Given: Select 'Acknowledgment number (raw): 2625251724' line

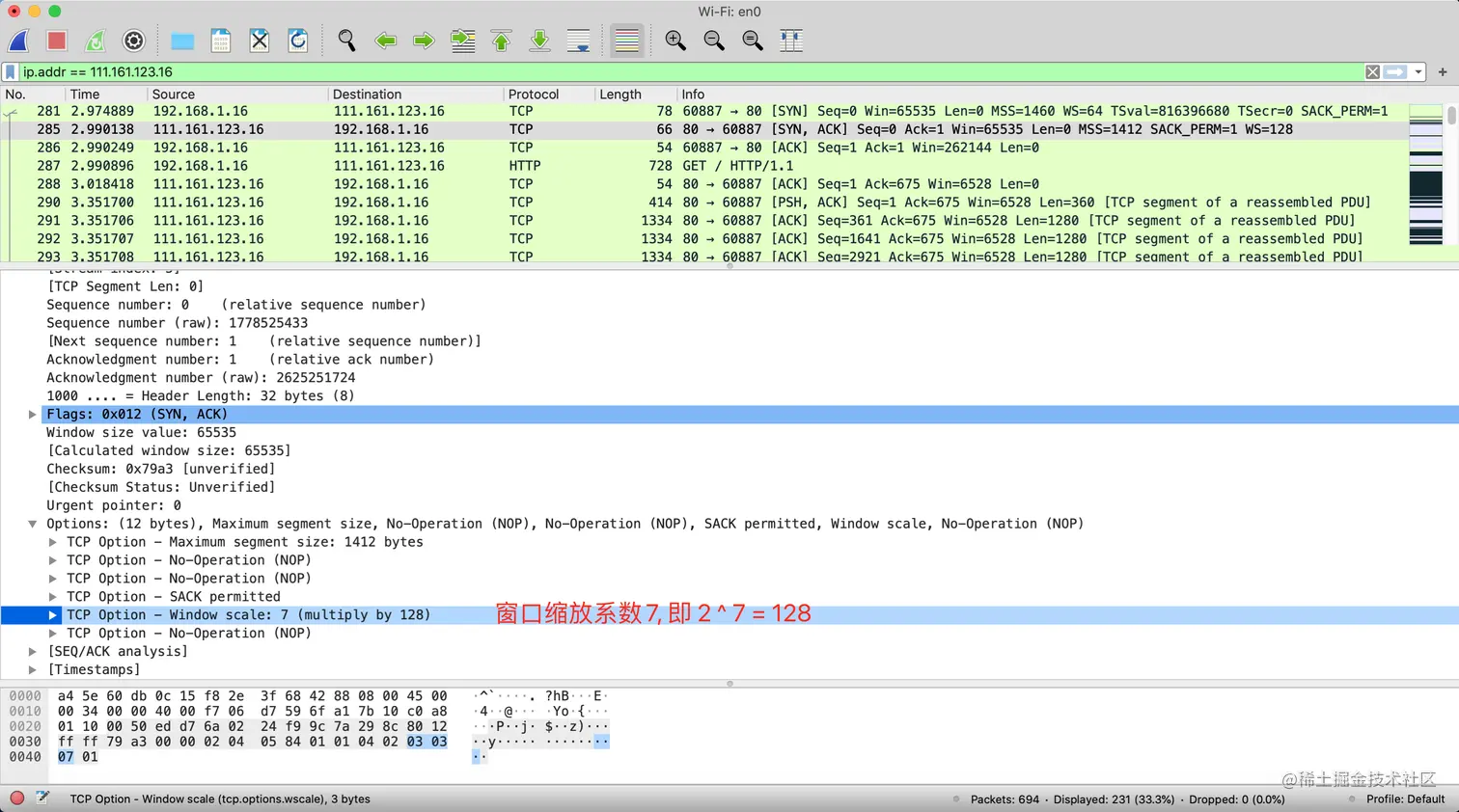Looking at the screenshot, I should 201,378.
